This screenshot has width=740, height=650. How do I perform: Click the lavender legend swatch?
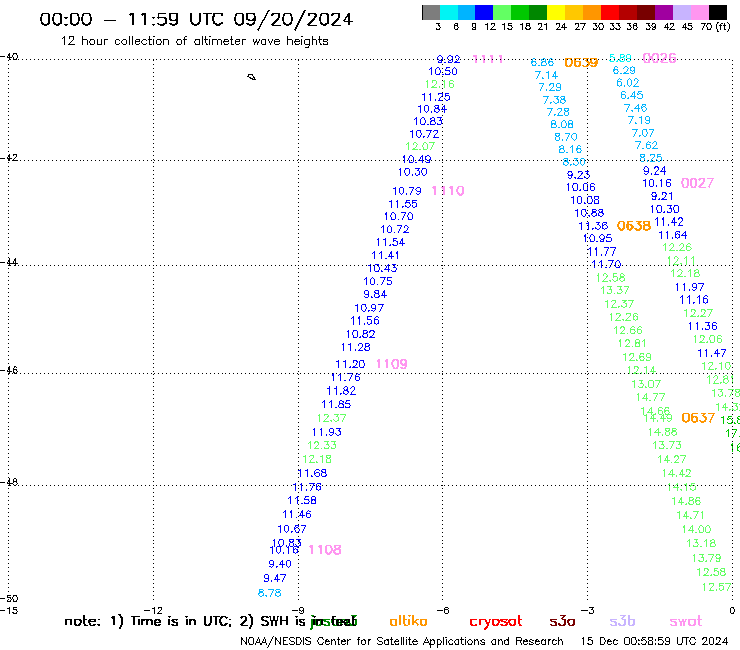pyautogui.click(x=682, y=12)
